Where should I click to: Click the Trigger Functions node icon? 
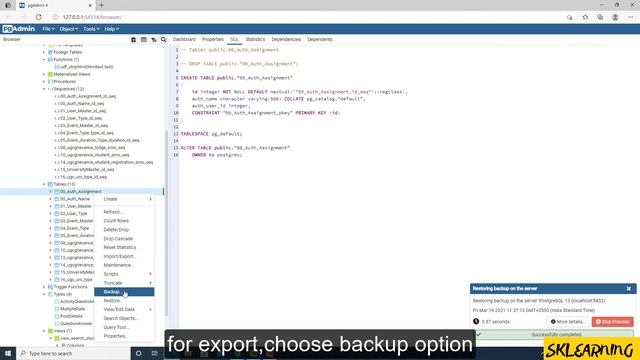[50, 287]
